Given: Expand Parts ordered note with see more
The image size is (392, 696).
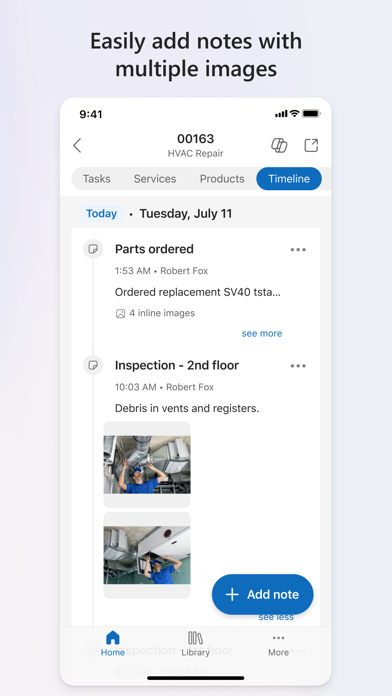Looking at the screenshot, I should (262, 333).
